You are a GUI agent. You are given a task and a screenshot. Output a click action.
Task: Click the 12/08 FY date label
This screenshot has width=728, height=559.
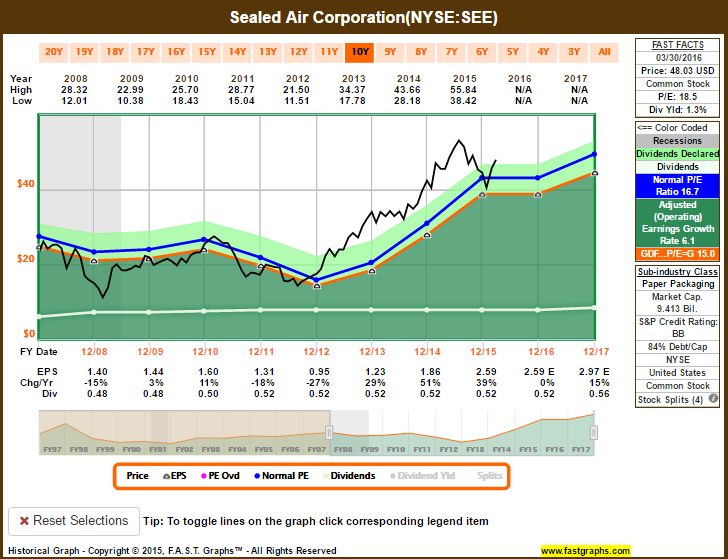(94, 352)
